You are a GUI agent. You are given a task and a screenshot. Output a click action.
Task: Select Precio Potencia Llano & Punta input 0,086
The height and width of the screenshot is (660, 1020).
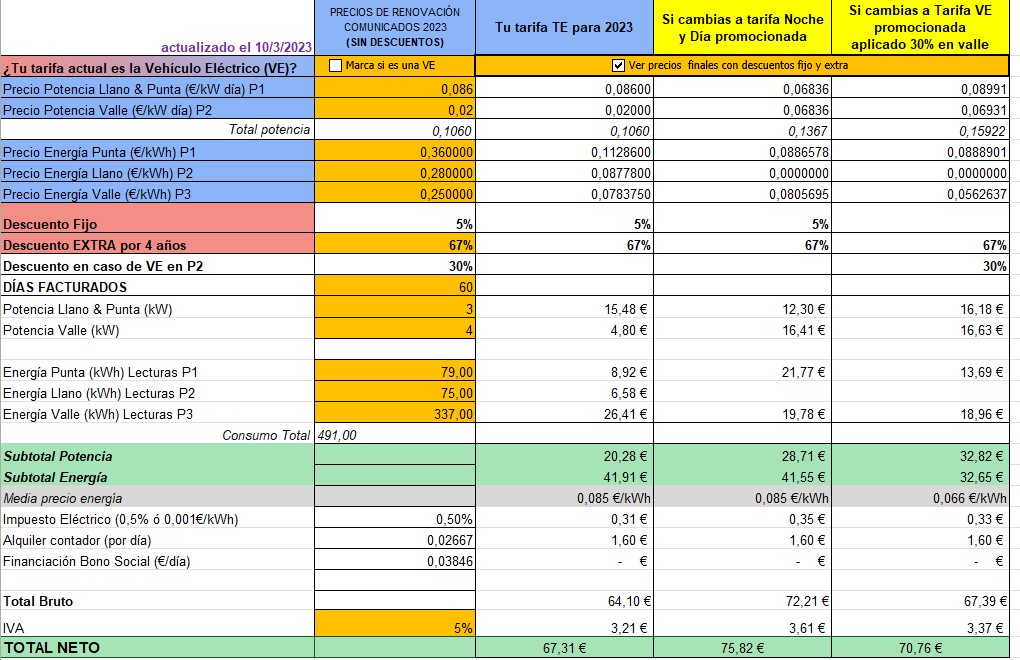(x=395, y=88)
